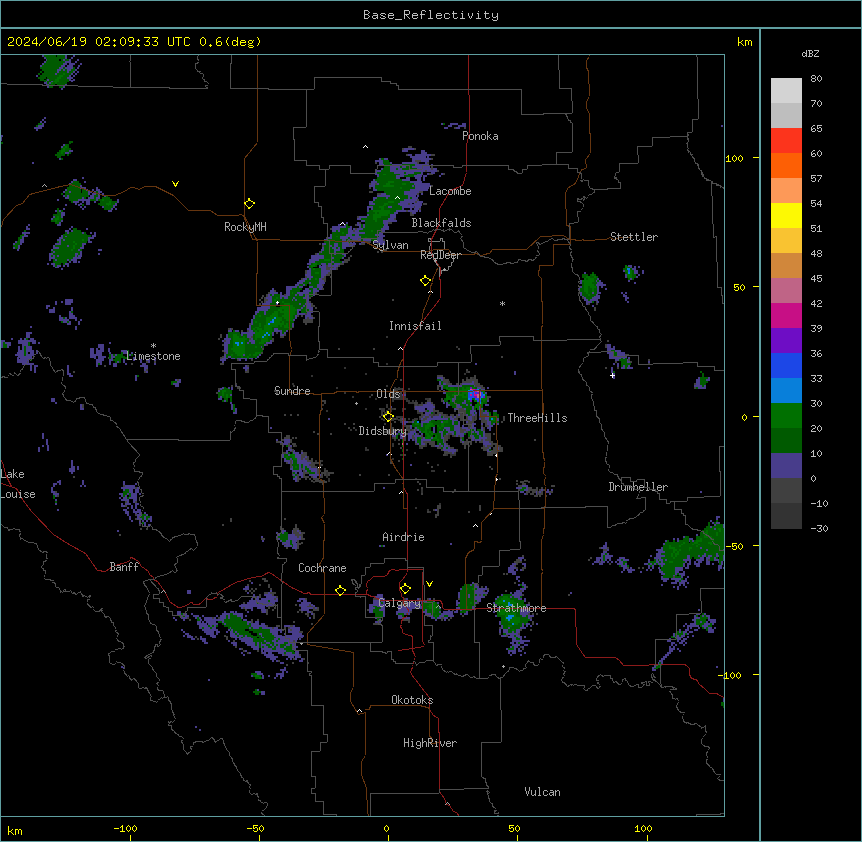Click the yellow 54 dBZ legend swatch
The image size is (862, 842).
786,215
